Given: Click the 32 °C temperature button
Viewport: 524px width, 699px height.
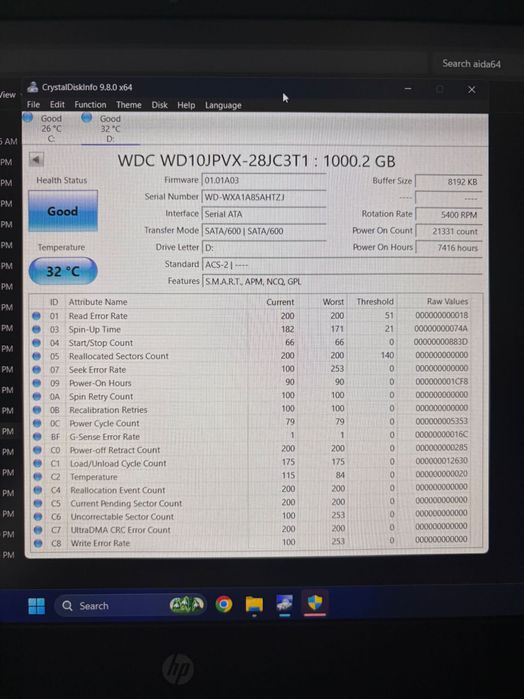Looking at the screenshot, I should [63, 271].
